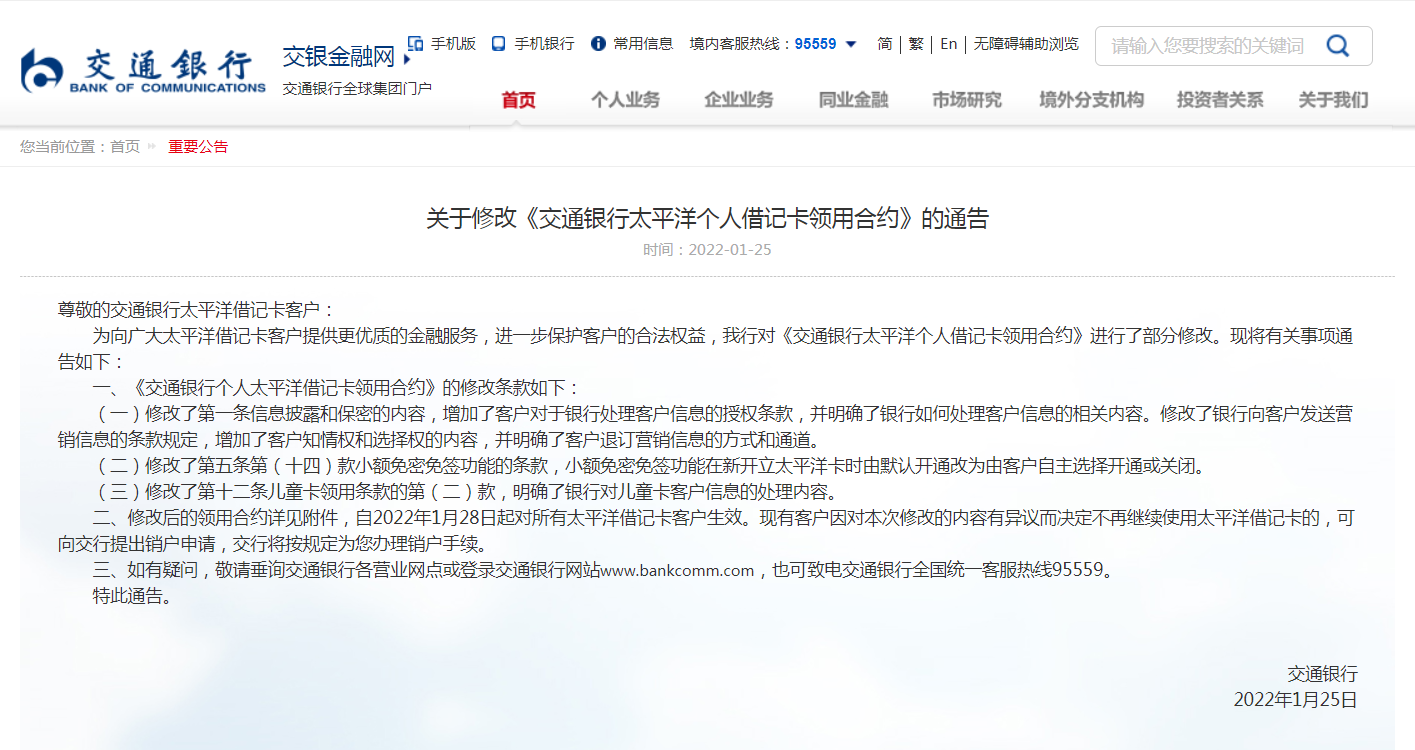Click the www.bankcomm.com URL text
The width and height of the screenshot is (1415, 750).
677,571
